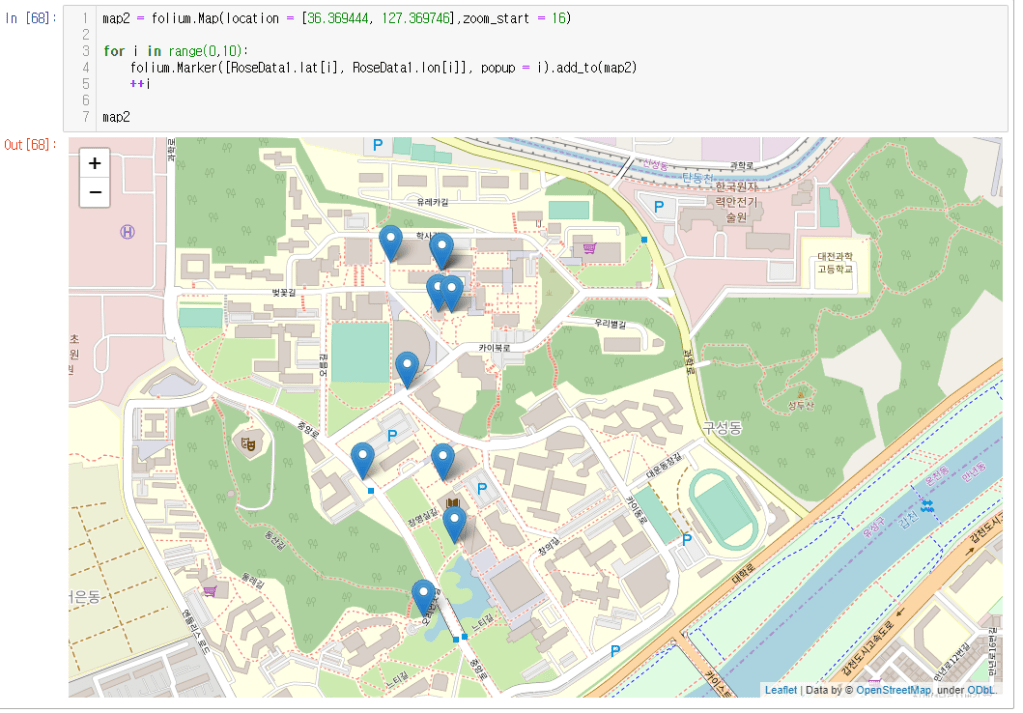Click the pink shopping cart icon near top
1023x713 pixels.
pos(590,248)
